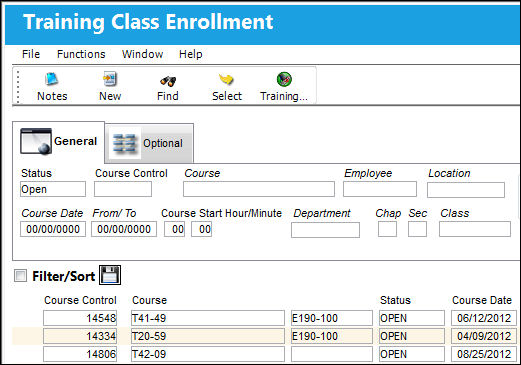Click the Course Date From field
The width and height of the screenshot is (521, 365).
(53, 229)
